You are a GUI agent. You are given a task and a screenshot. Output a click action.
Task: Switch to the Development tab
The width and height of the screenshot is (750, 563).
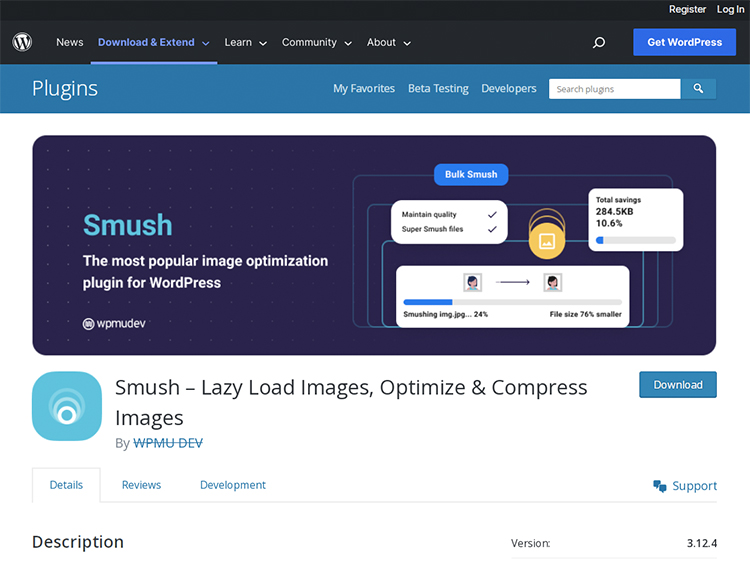click(x=232, y=485)
